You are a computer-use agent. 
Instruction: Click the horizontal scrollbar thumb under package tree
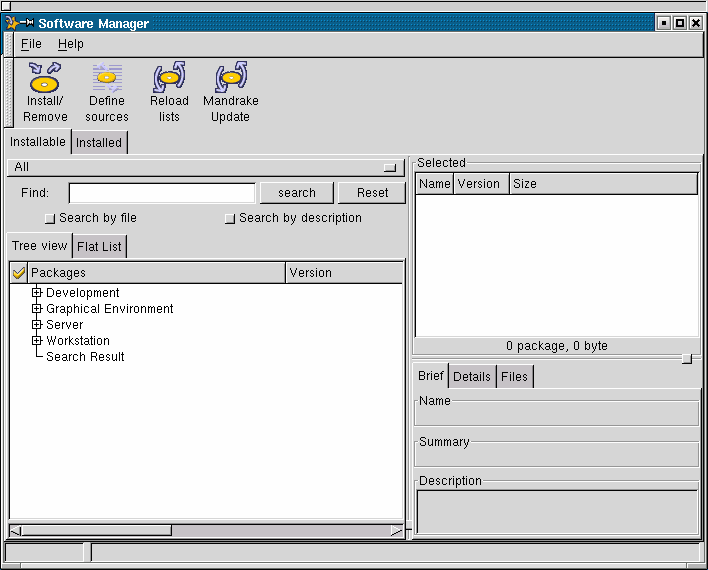point(96,530)
